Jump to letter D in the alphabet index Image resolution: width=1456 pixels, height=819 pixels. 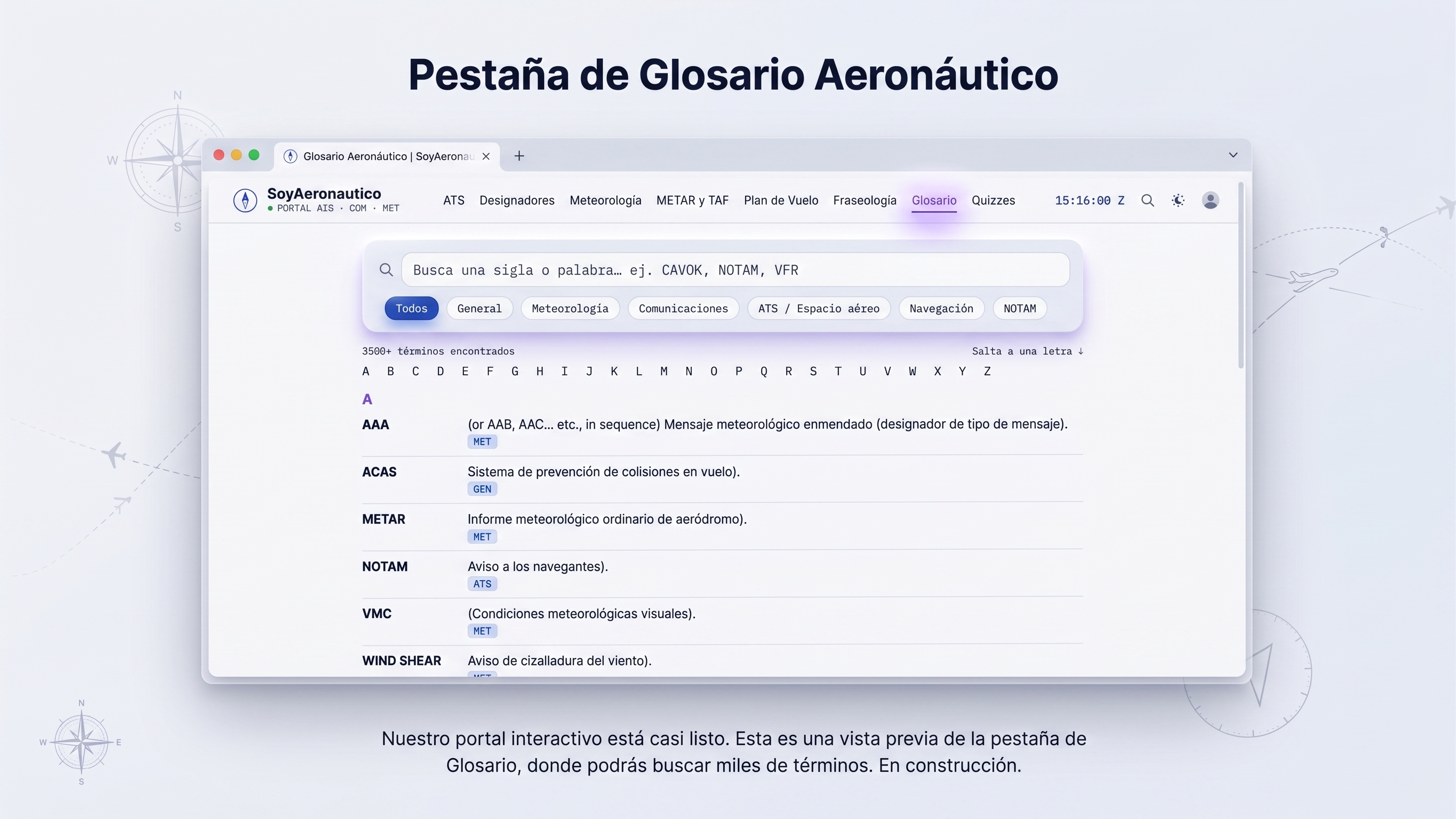click(441, 371)
